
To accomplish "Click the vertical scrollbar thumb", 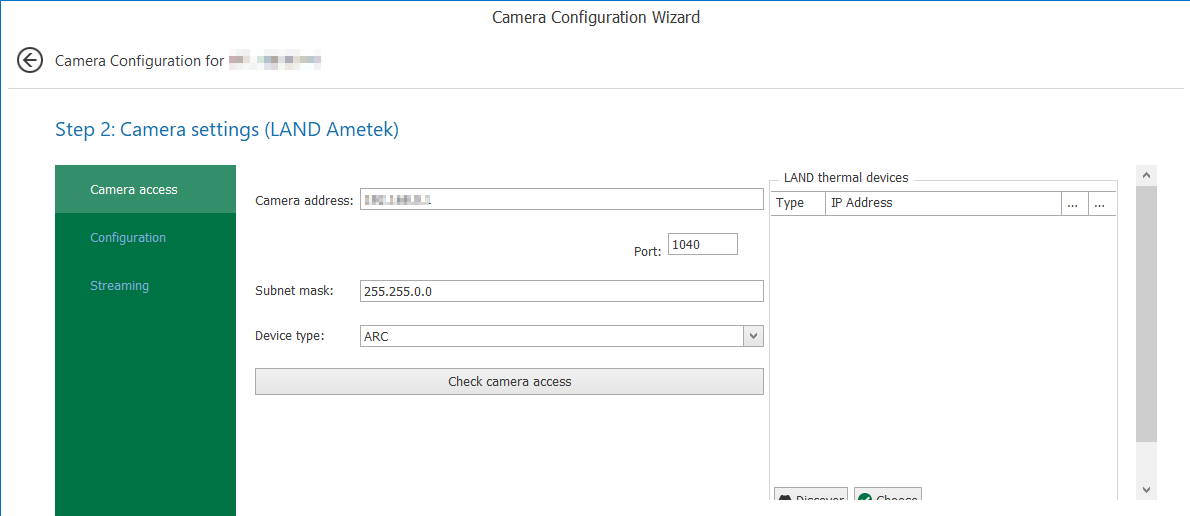I will pos(1146,313).
